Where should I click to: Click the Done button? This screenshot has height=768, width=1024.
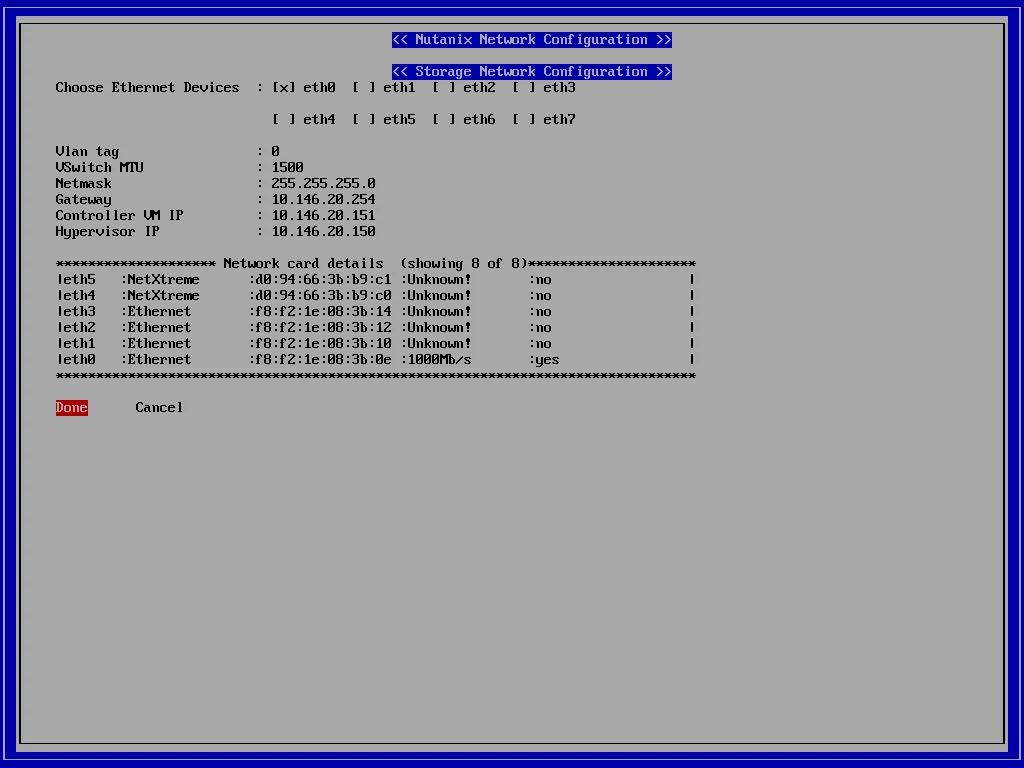tap(72, 408)
